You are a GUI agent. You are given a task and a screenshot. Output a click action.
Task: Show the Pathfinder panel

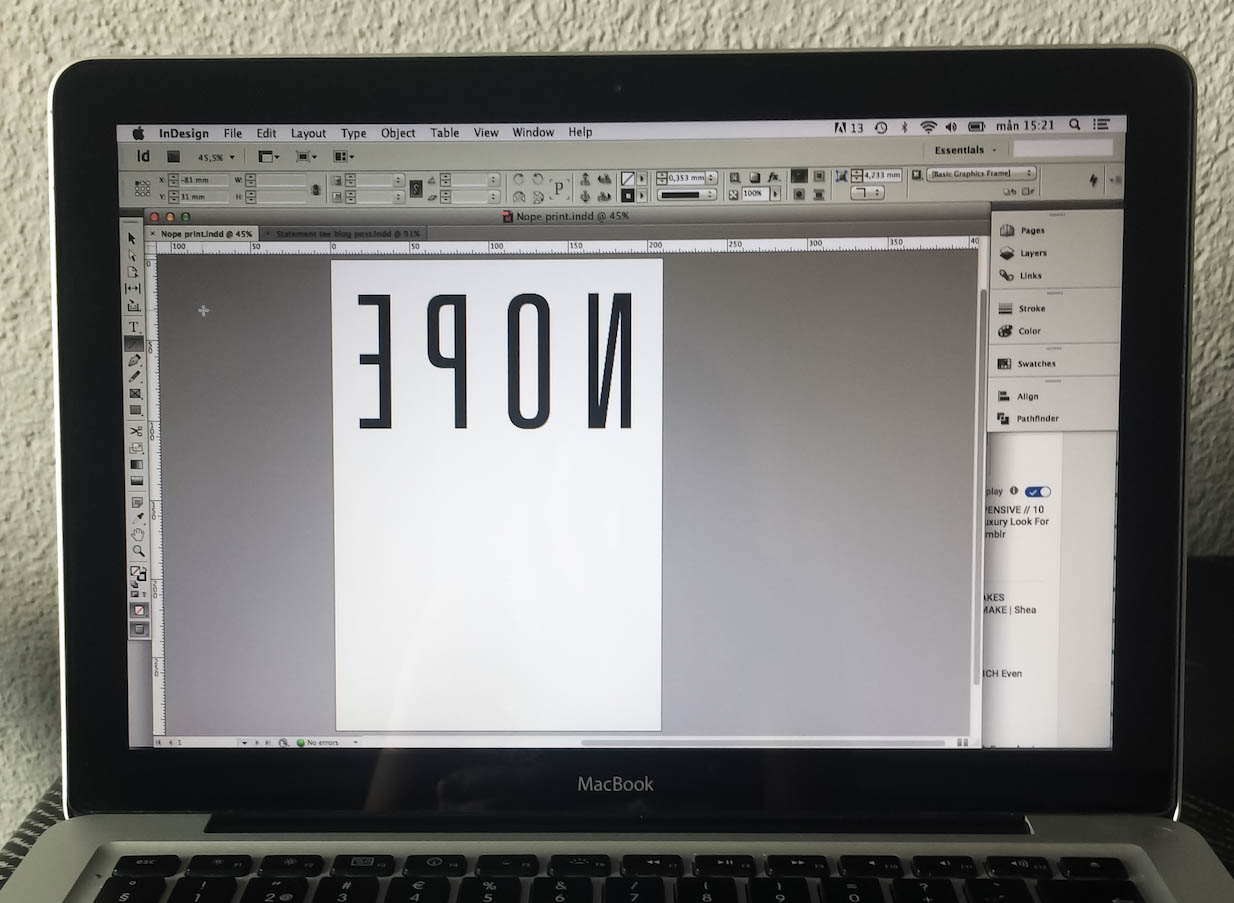click(1037, 419)
